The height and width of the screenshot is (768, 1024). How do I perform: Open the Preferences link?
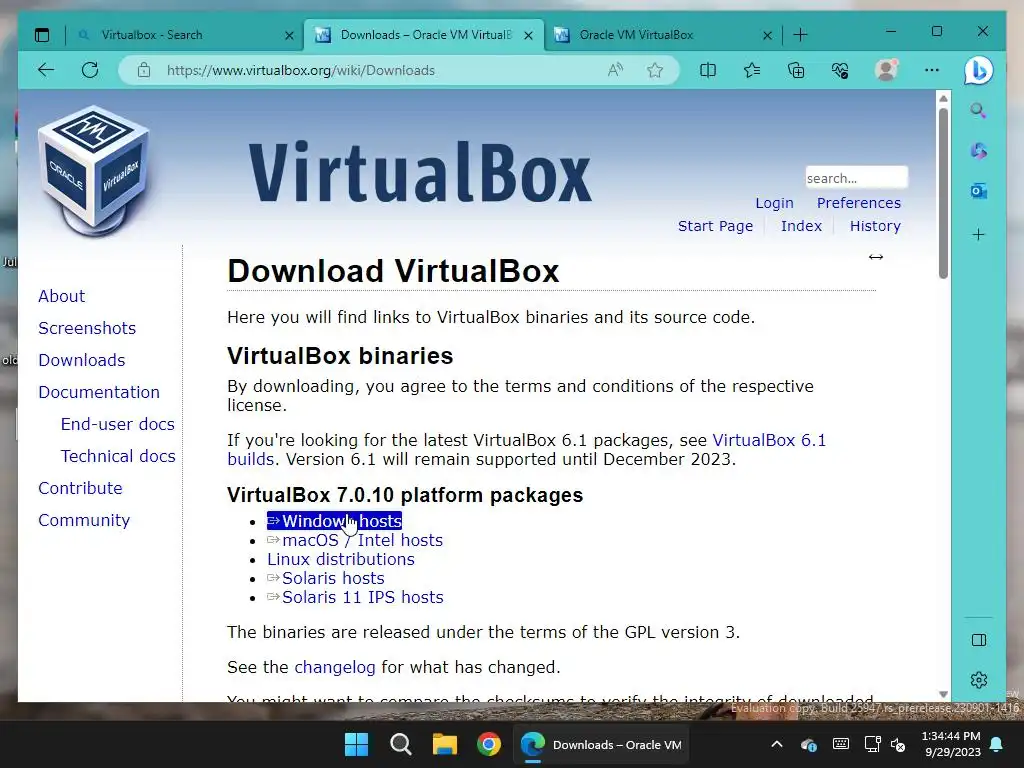coord(858,203)
